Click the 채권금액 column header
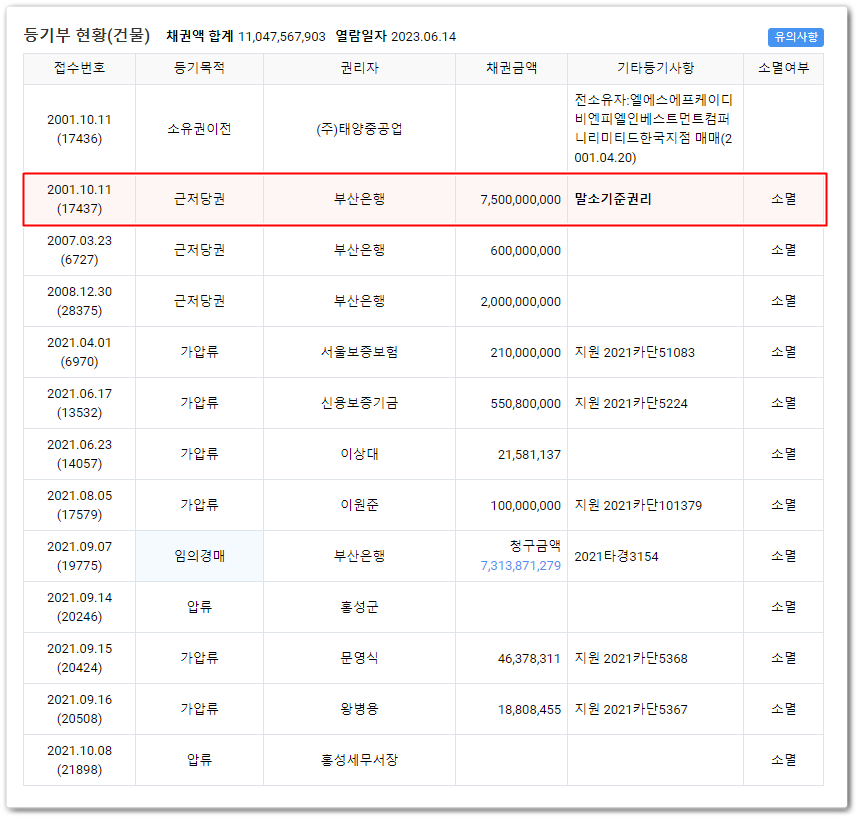860x820 pixels. 511,68
